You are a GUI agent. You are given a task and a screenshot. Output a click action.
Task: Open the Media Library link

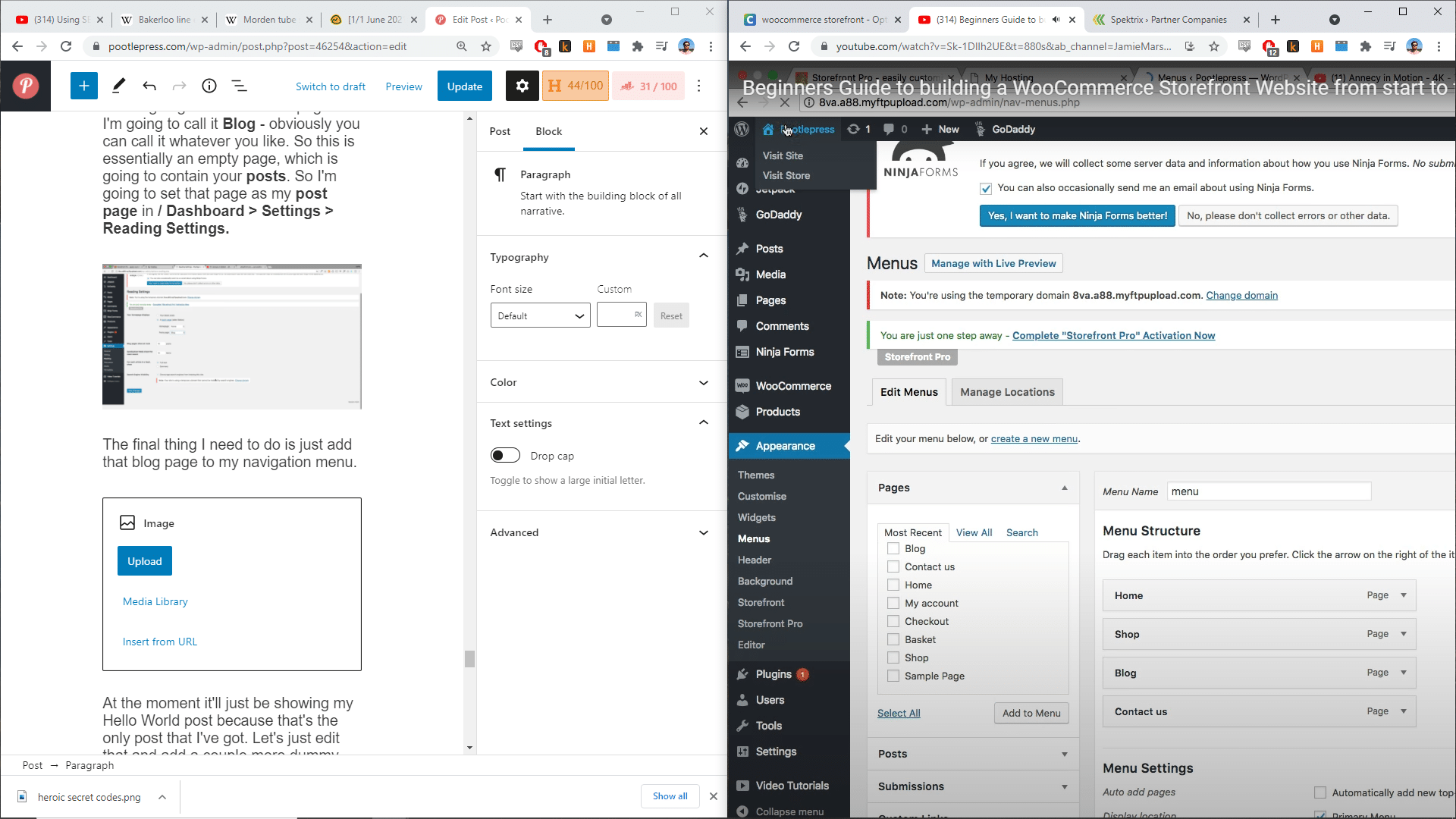[155, 601]
